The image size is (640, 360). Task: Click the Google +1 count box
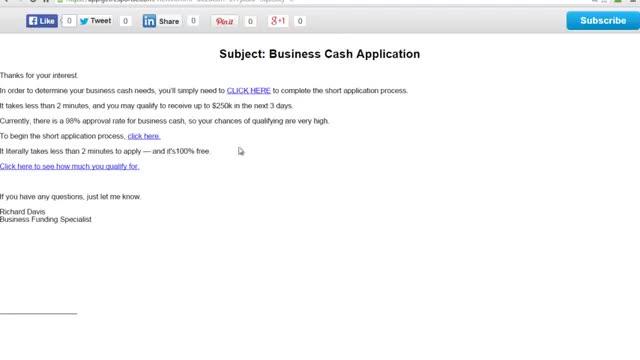tap(300, 21)
